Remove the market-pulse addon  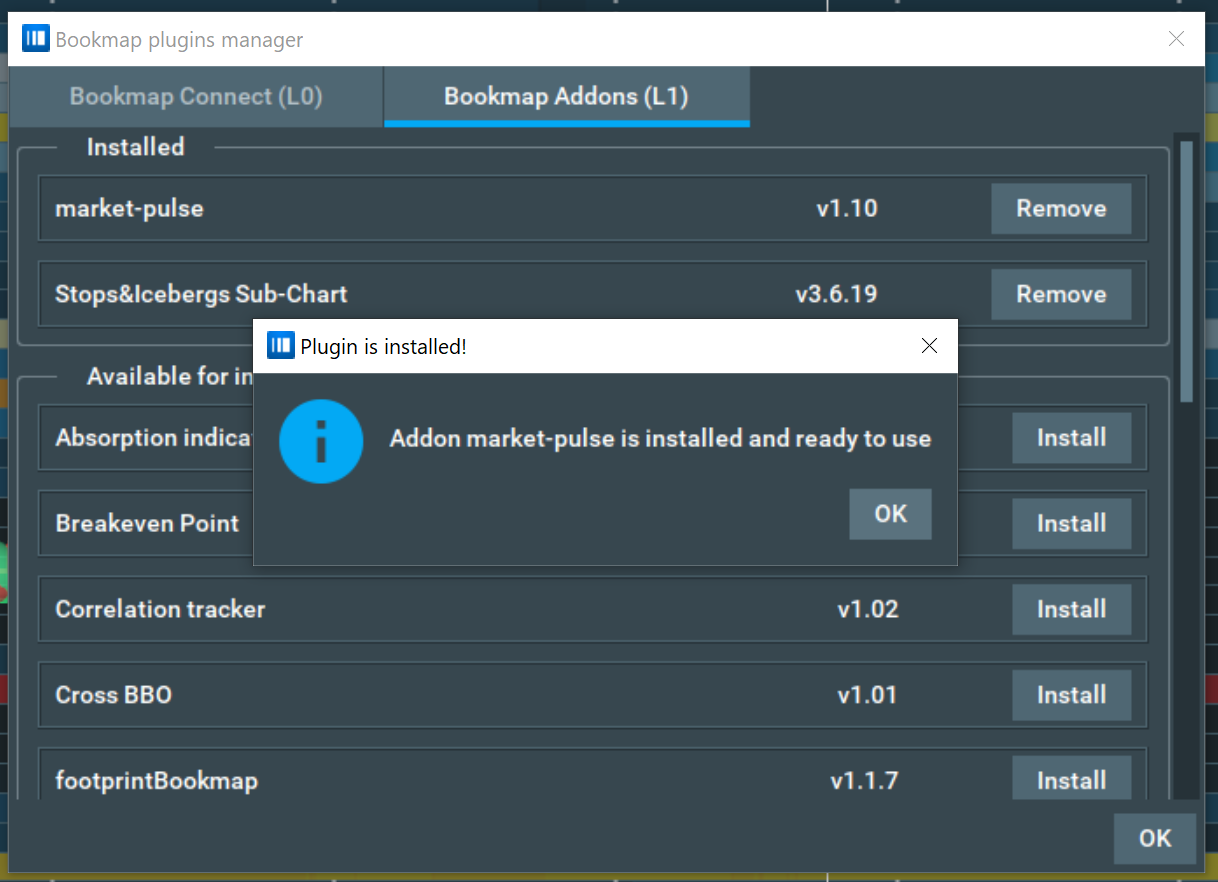coord(1061,209)
